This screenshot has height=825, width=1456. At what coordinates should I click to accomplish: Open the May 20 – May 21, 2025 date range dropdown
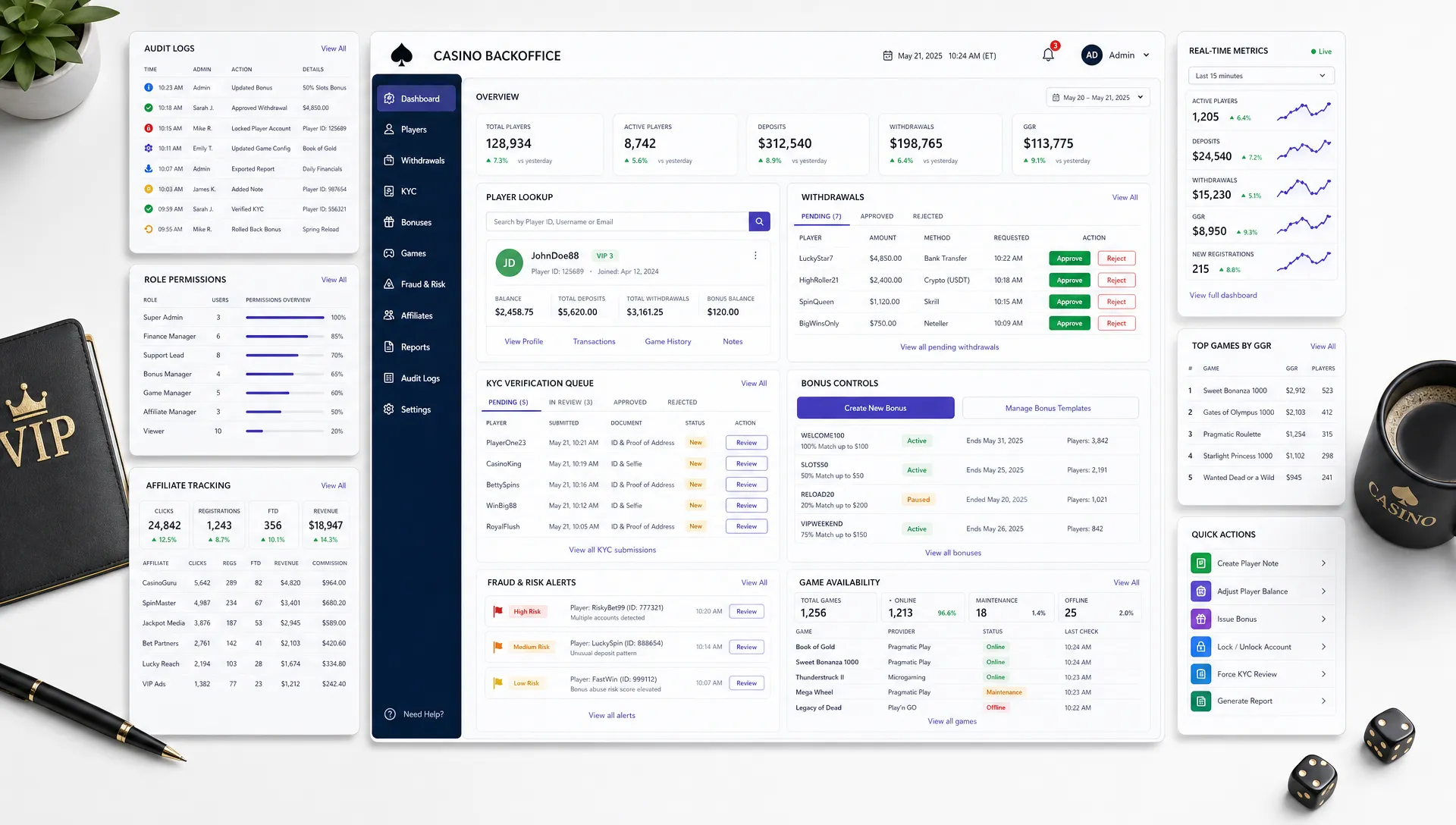click(1098, 97)
